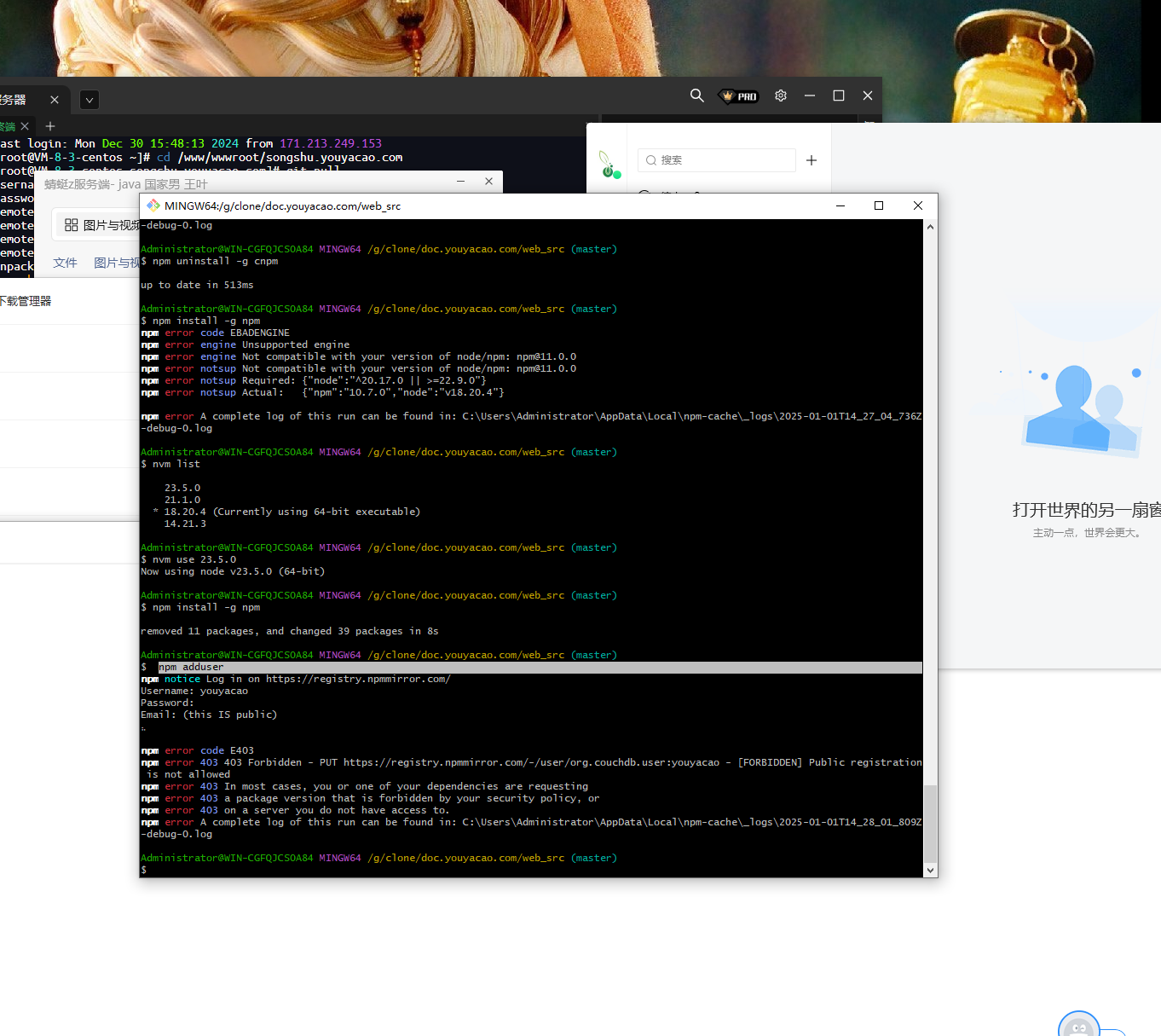
Task: Click the 打开世界的另一扇窗 heading
Action: pos(1087,510)
